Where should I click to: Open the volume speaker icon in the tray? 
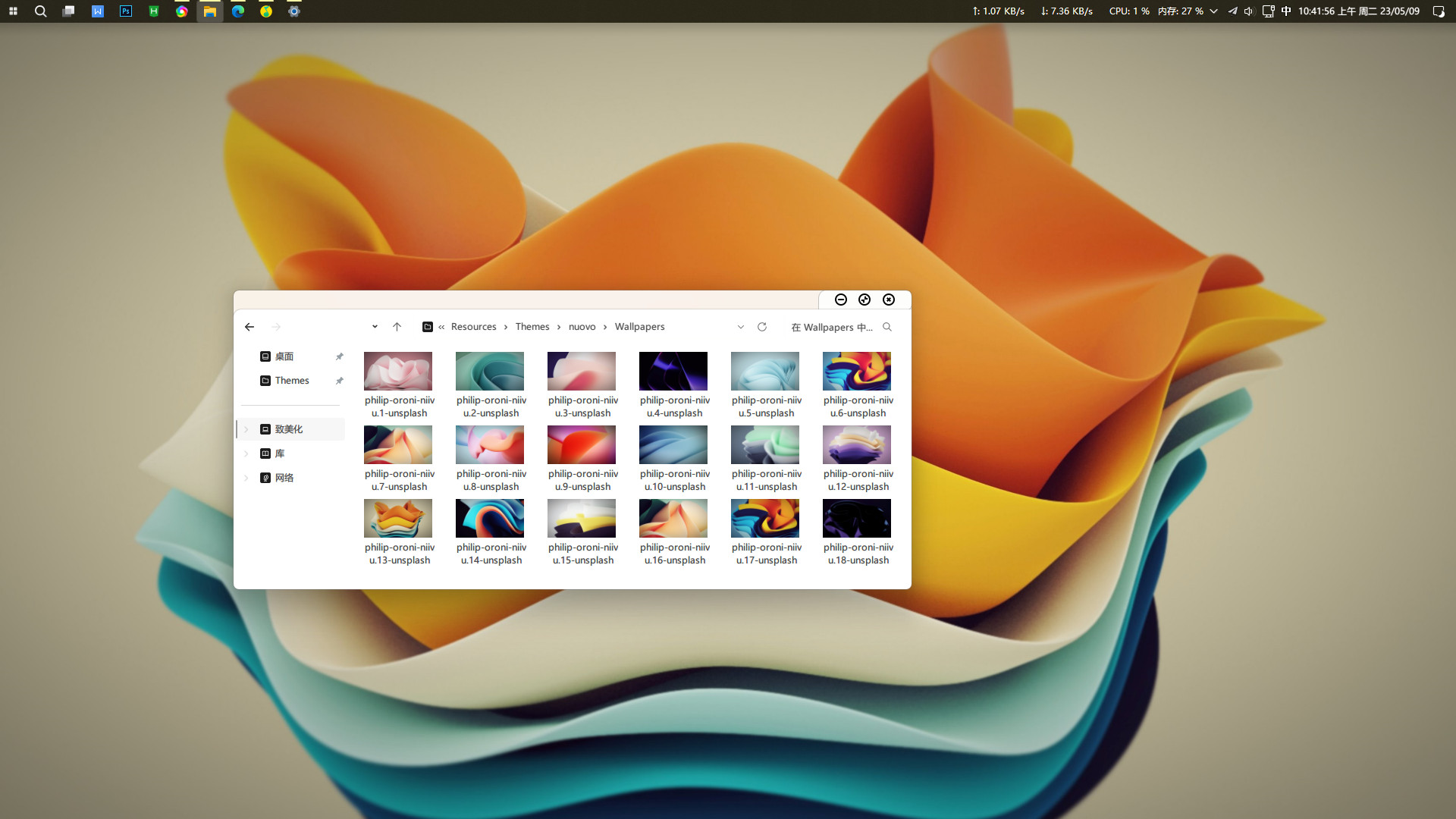click(x=1248, y=11)
